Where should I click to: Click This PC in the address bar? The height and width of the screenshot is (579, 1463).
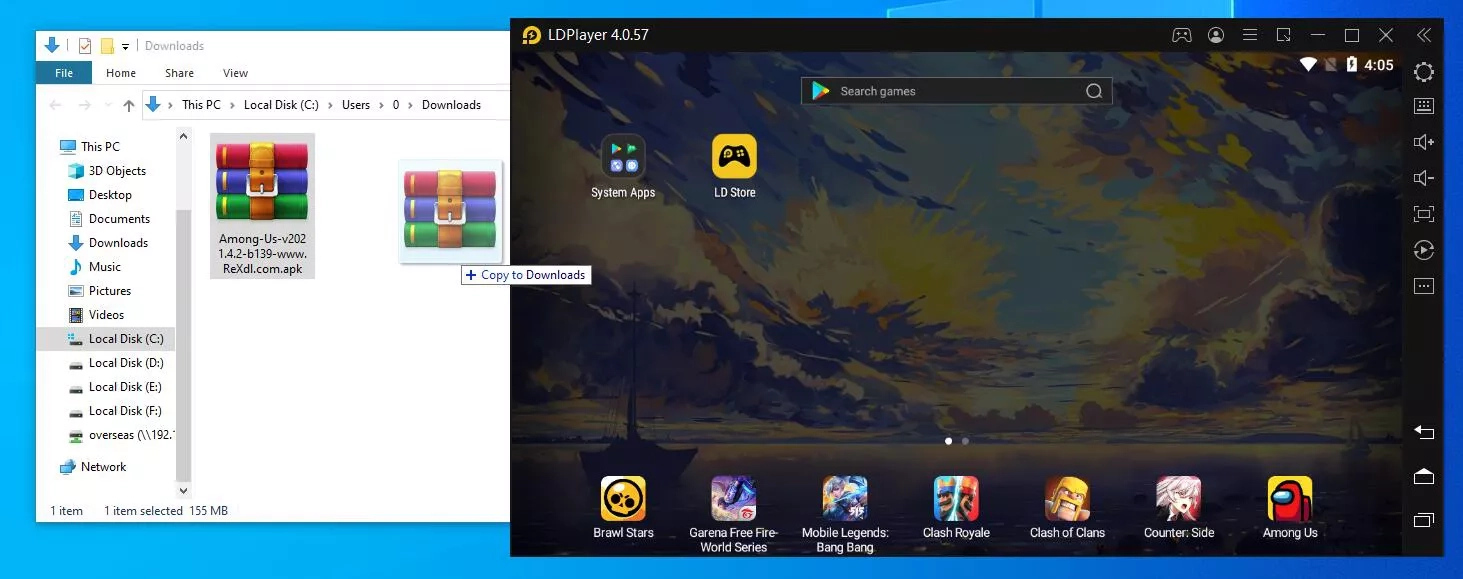pyautogui.click(x=201, y=105)
